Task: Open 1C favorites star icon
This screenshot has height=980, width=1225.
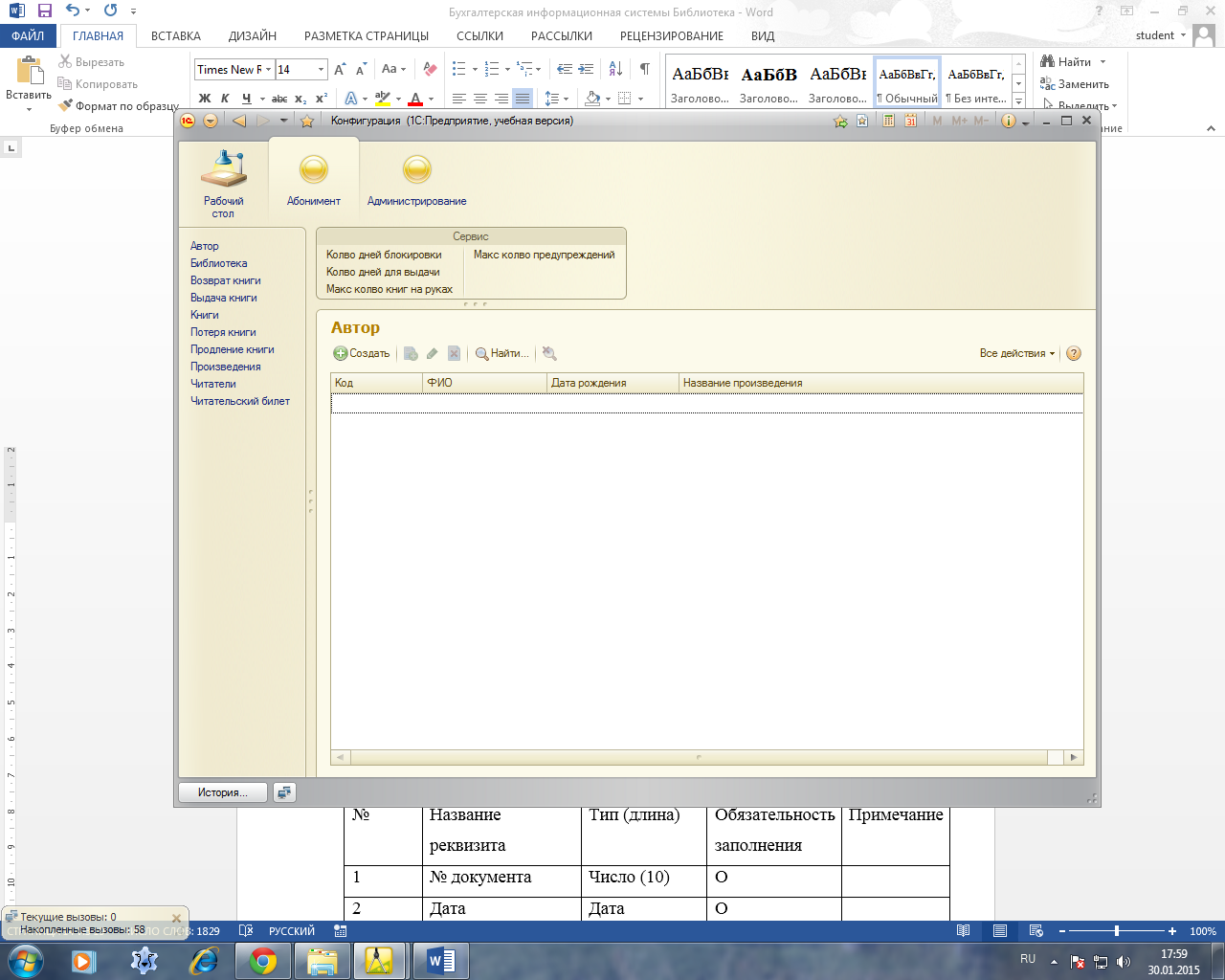Action: click(x=306, y=121)
